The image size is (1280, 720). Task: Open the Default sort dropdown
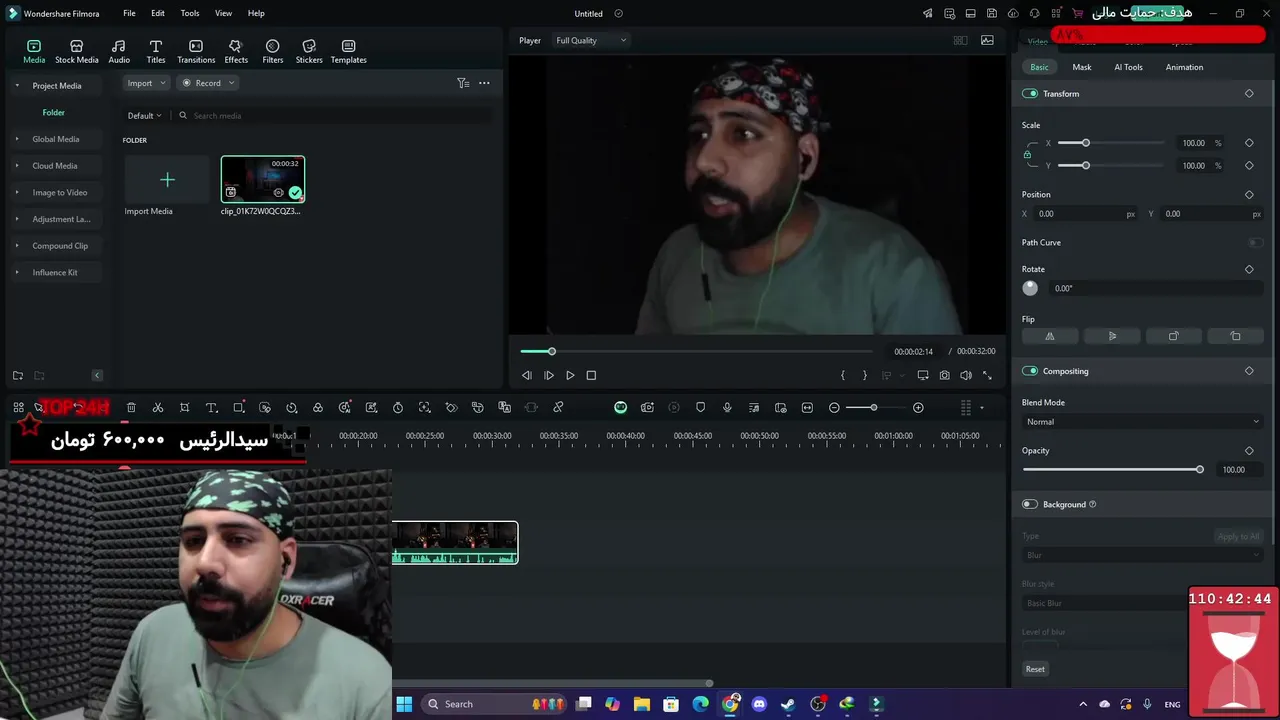(144, 116)
